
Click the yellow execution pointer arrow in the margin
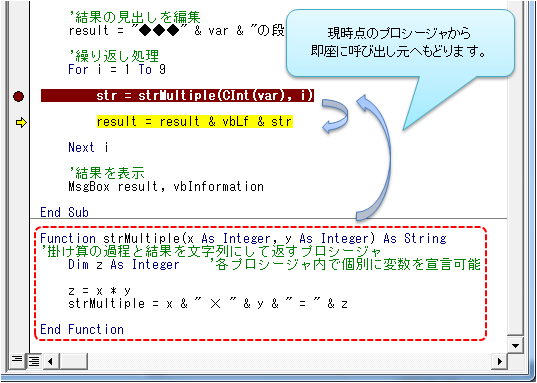(x=21, y=122)
